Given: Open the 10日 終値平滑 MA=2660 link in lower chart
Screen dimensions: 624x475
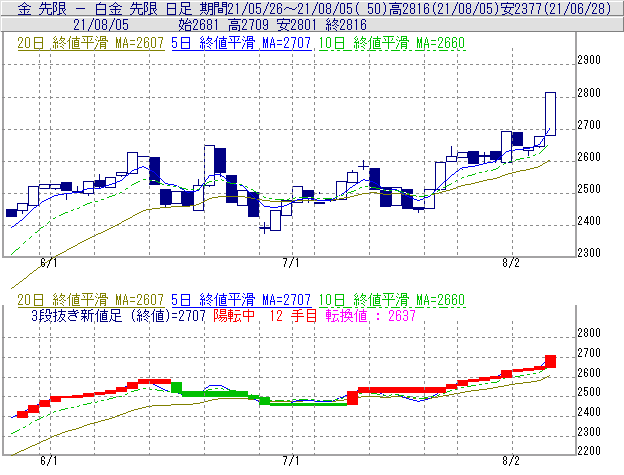Looking at the screenshot, I should (x=392, y=300).
